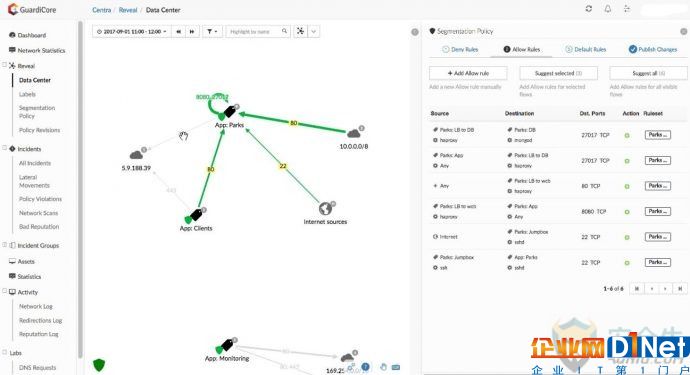690x375 pixels.
Task: Switch to the Deny Rules tab
Action: coord(460,49)
